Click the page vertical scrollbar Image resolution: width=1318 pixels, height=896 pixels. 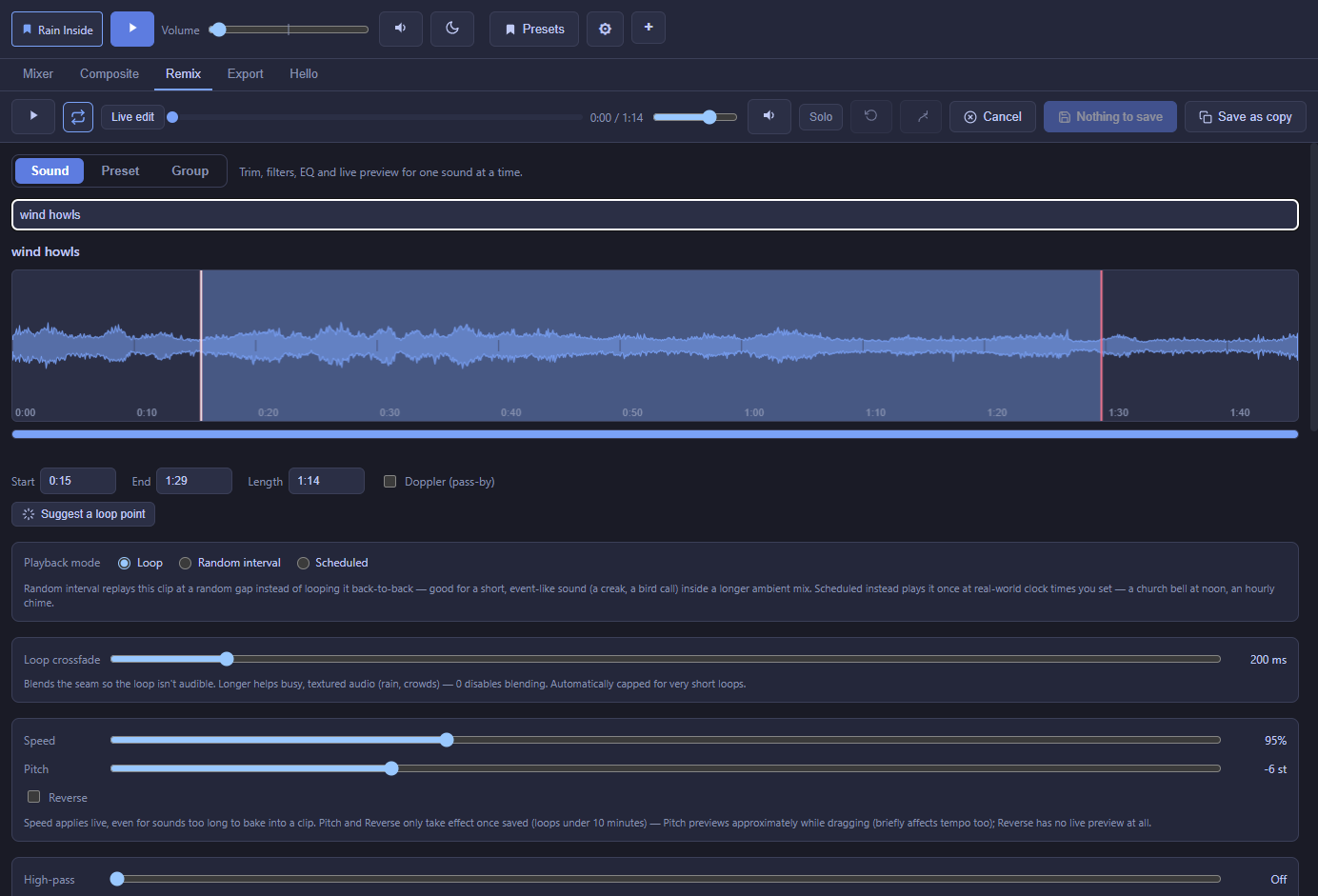click(1314, 286)
